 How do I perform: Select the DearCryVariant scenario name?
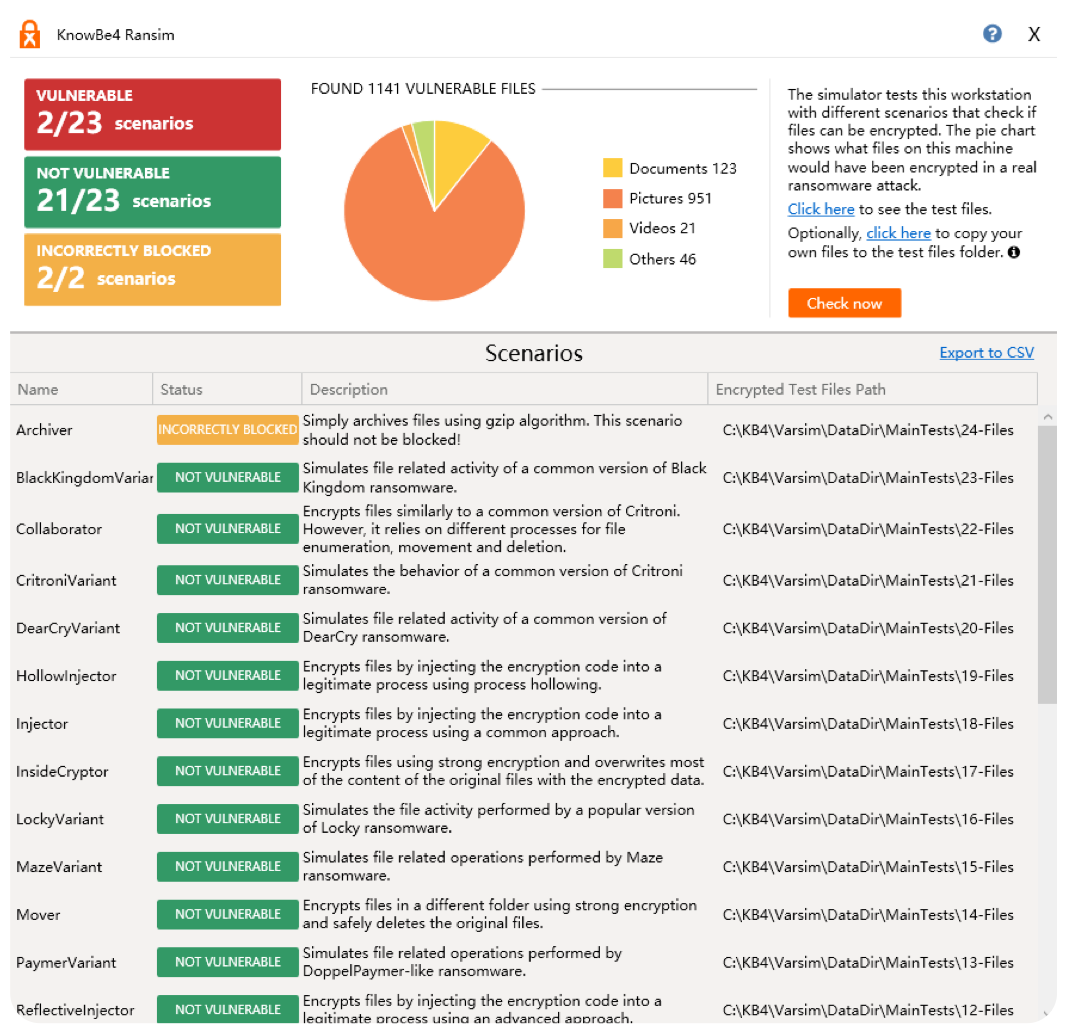pyautogui.click(x=68, y=628)
